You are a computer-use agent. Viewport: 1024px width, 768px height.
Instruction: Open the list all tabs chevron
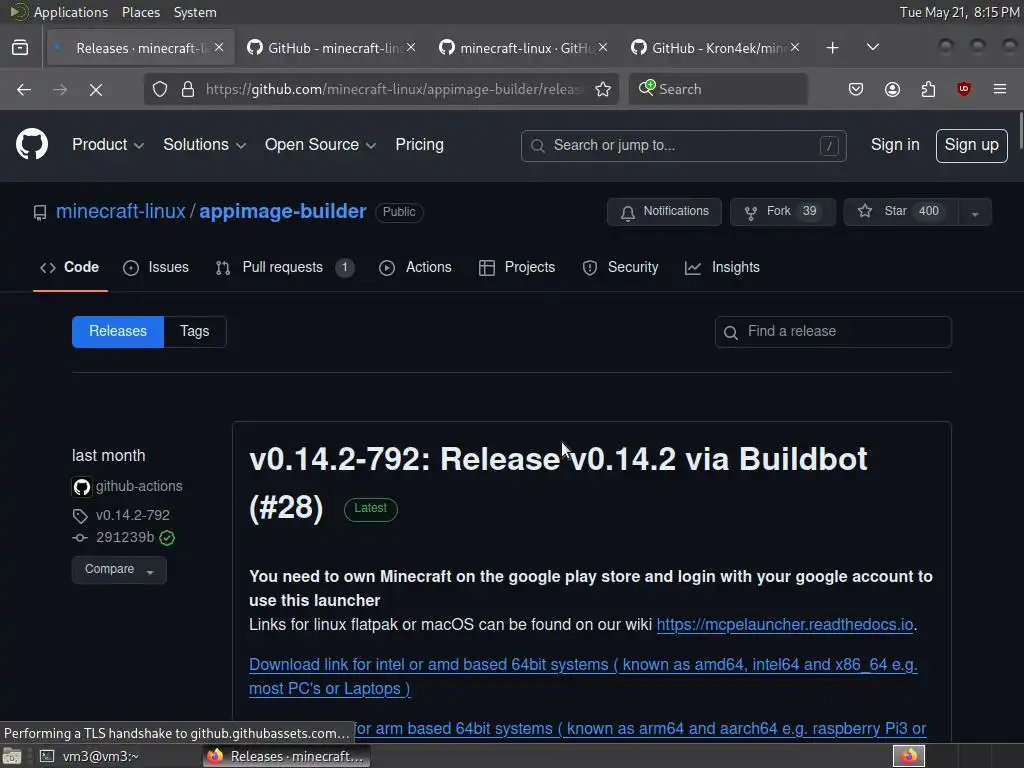(x=872, y=48)
